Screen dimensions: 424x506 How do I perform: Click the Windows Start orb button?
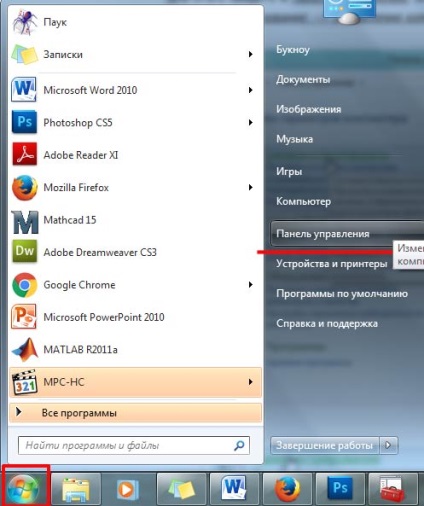click(x=24, y=488)
